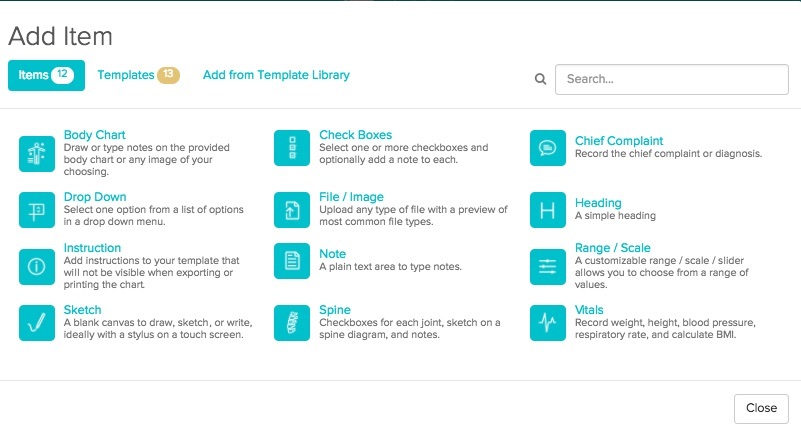Click the Spine diagram icon
Viewport: 801px width, 435px height.
292,323
